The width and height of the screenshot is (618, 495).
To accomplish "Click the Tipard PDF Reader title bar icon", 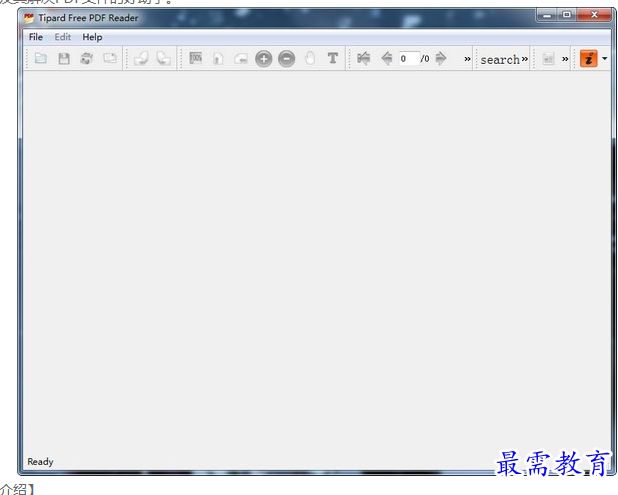I will click(29, 18).
